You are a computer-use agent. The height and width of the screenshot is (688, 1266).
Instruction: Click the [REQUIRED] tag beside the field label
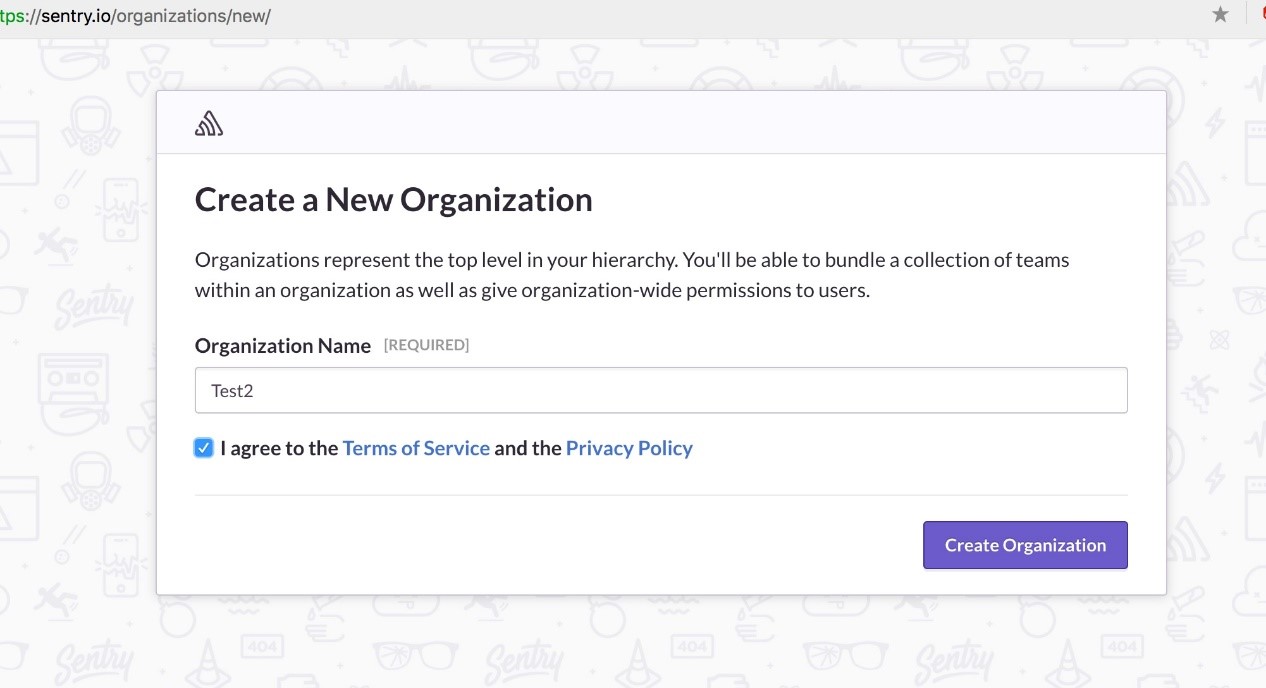pos(426,345)
